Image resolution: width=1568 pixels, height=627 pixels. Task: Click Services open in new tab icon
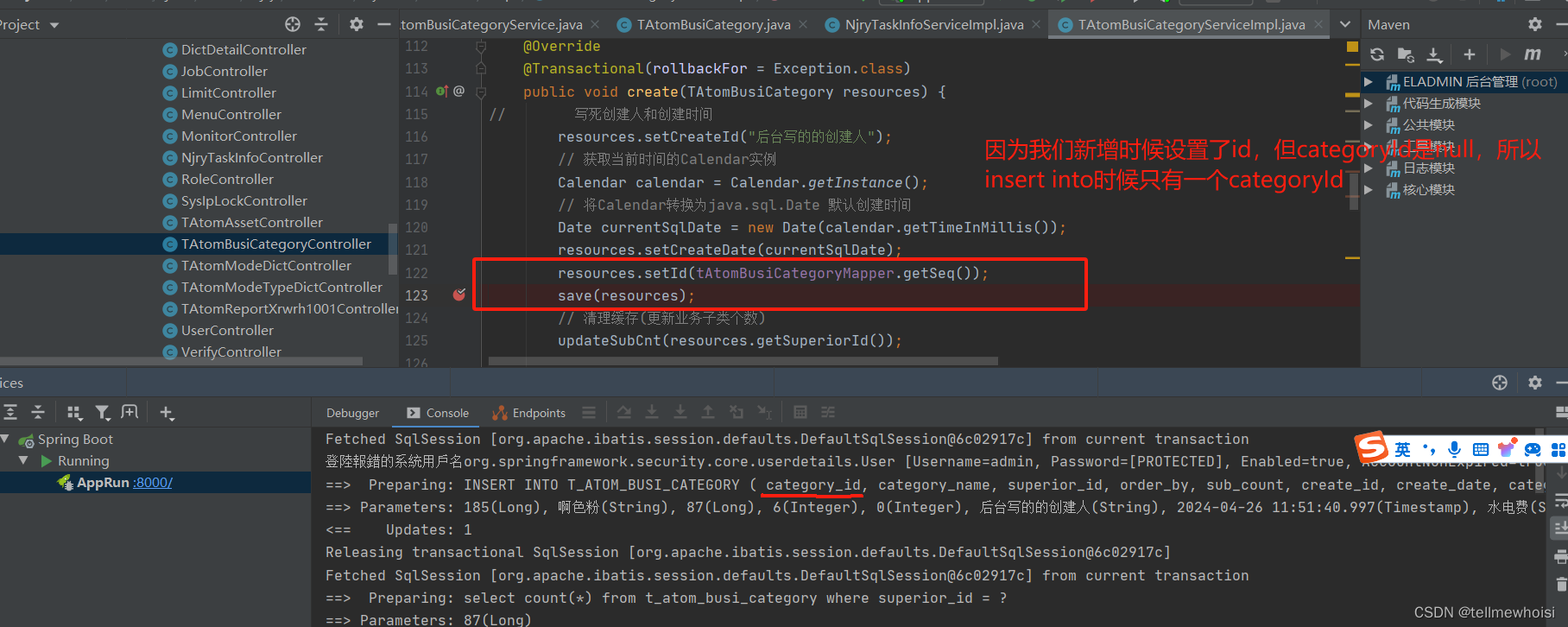pos(130,412)
